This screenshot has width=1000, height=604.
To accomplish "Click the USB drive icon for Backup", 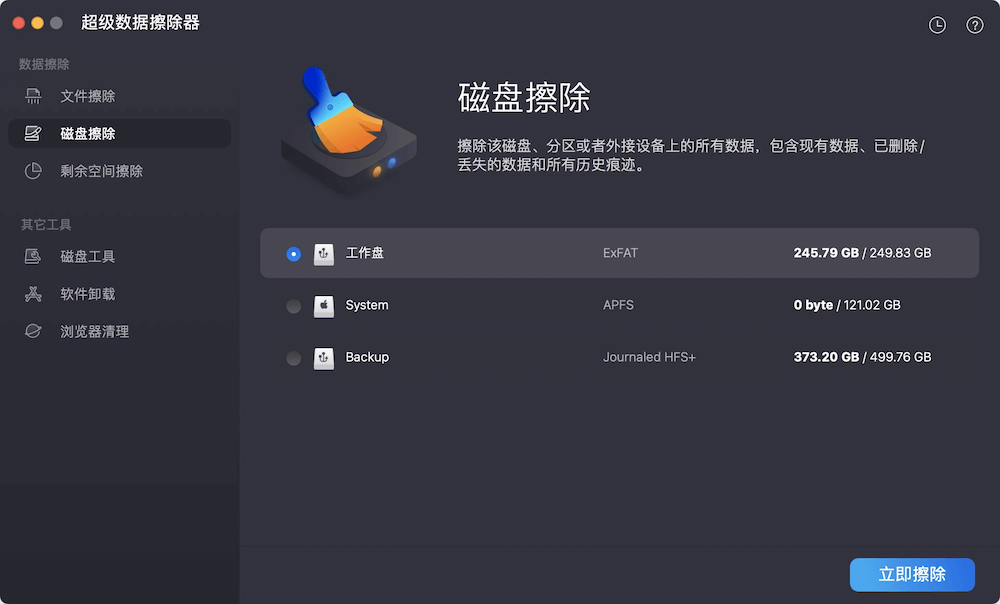I will click(323, 358).
